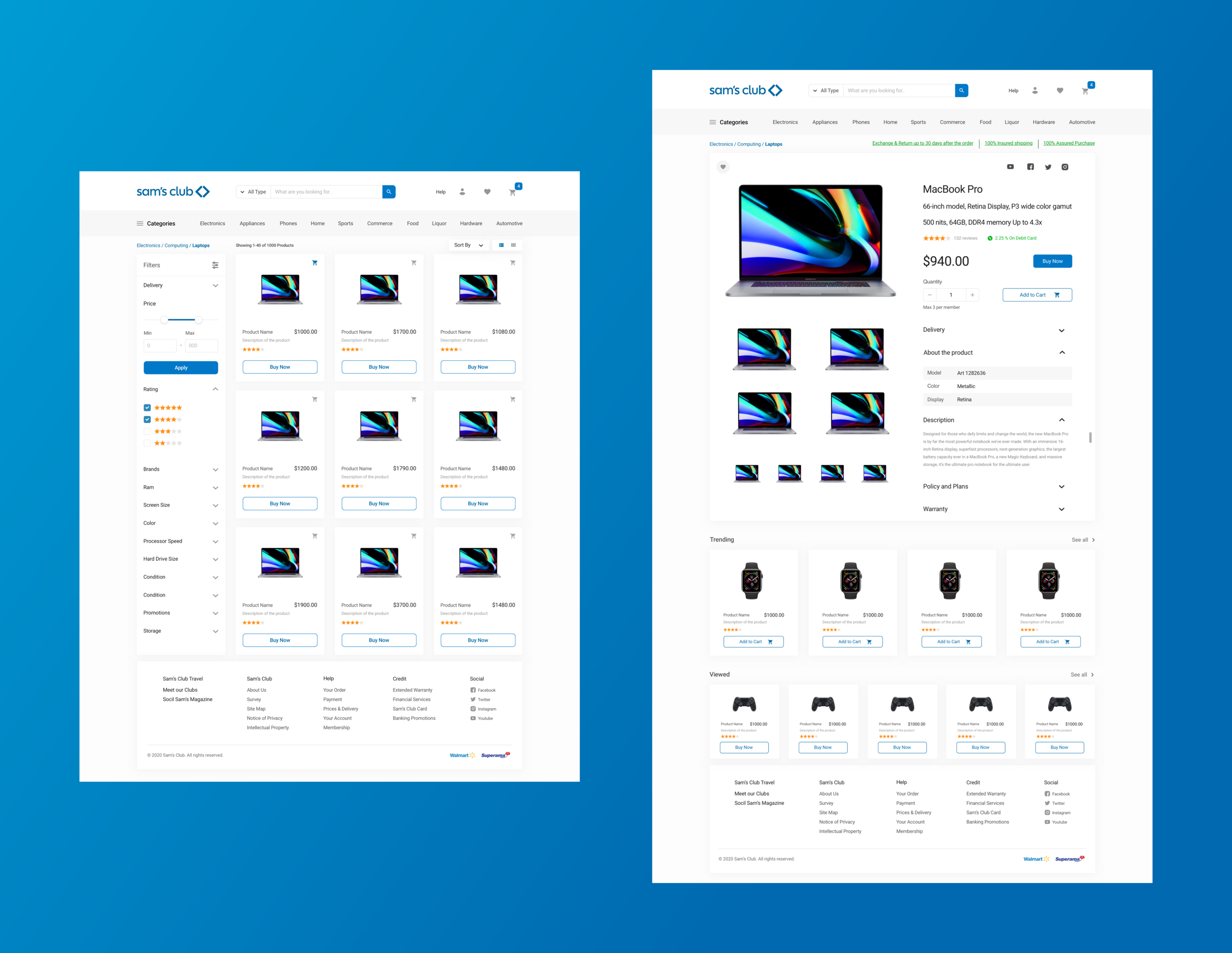The image size is (1232, 953).
Task: Open Appliances menu in right page nav
Action: 825,122
